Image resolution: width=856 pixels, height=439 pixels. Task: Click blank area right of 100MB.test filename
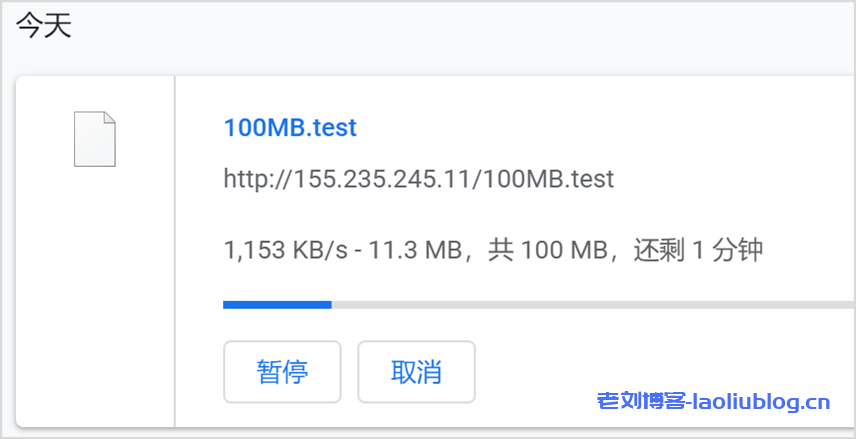pyautogui.click(x=600, y=128)
